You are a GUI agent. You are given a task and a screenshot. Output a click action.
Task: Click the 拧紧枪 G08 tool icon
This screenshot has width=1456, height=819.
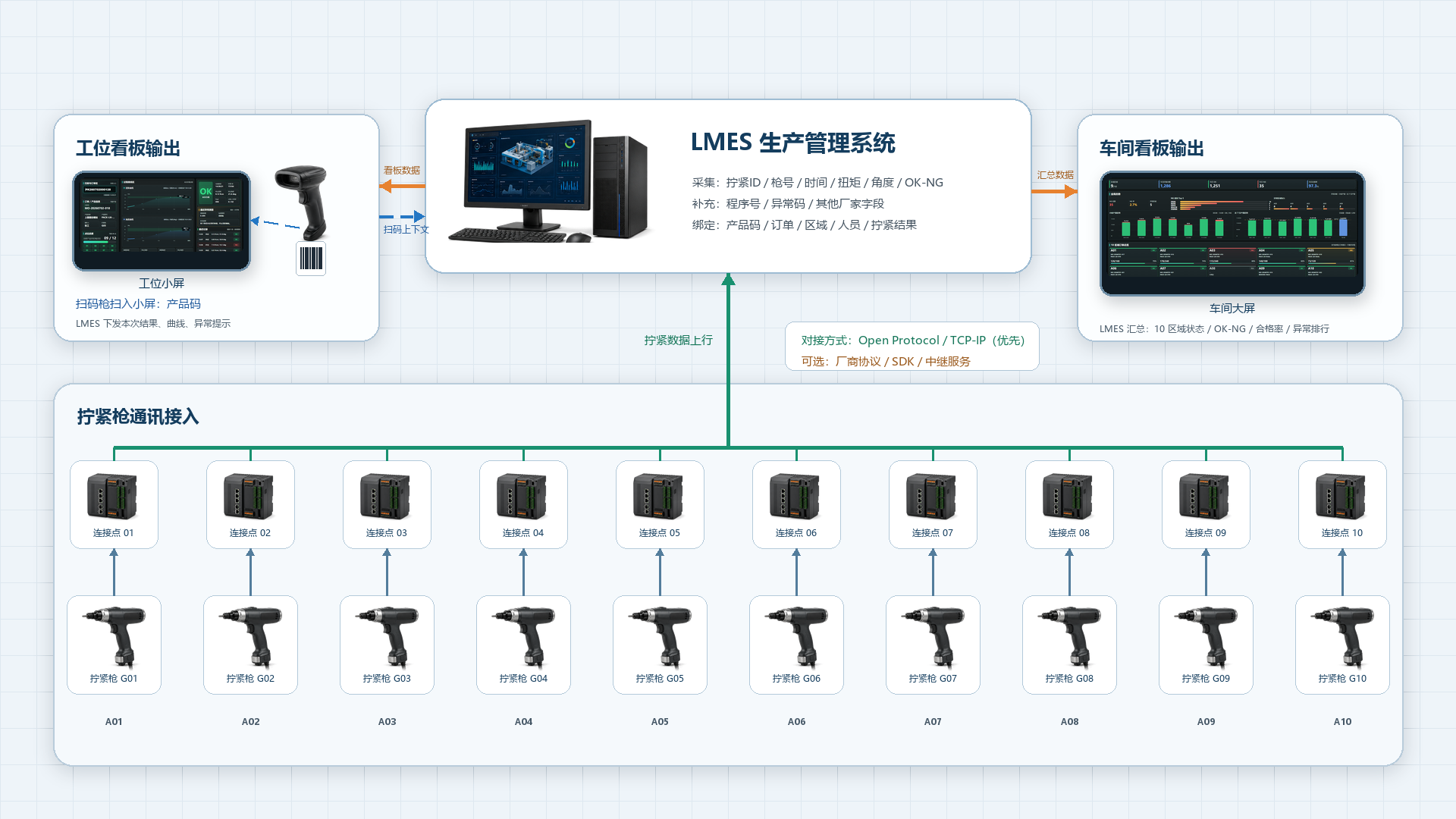point(1069,638)
